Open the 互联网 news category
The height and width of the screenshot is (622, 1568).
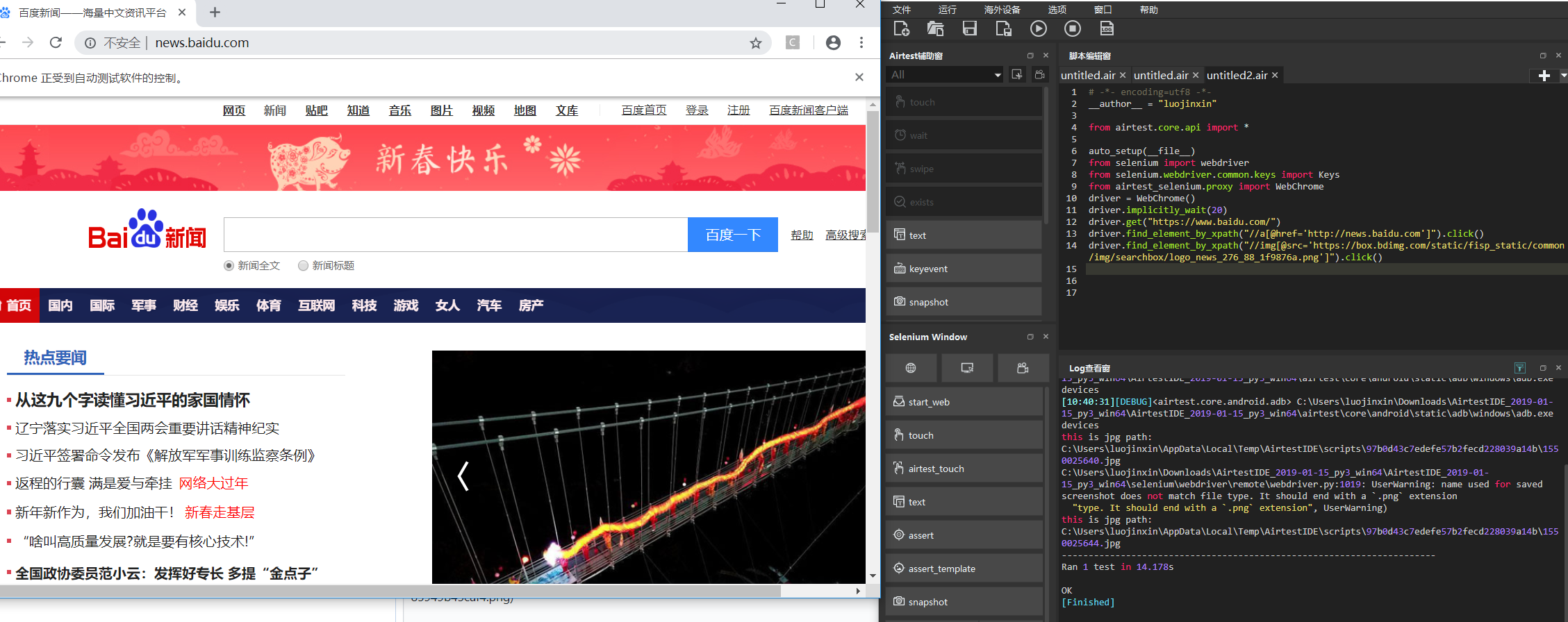point(316,305)
